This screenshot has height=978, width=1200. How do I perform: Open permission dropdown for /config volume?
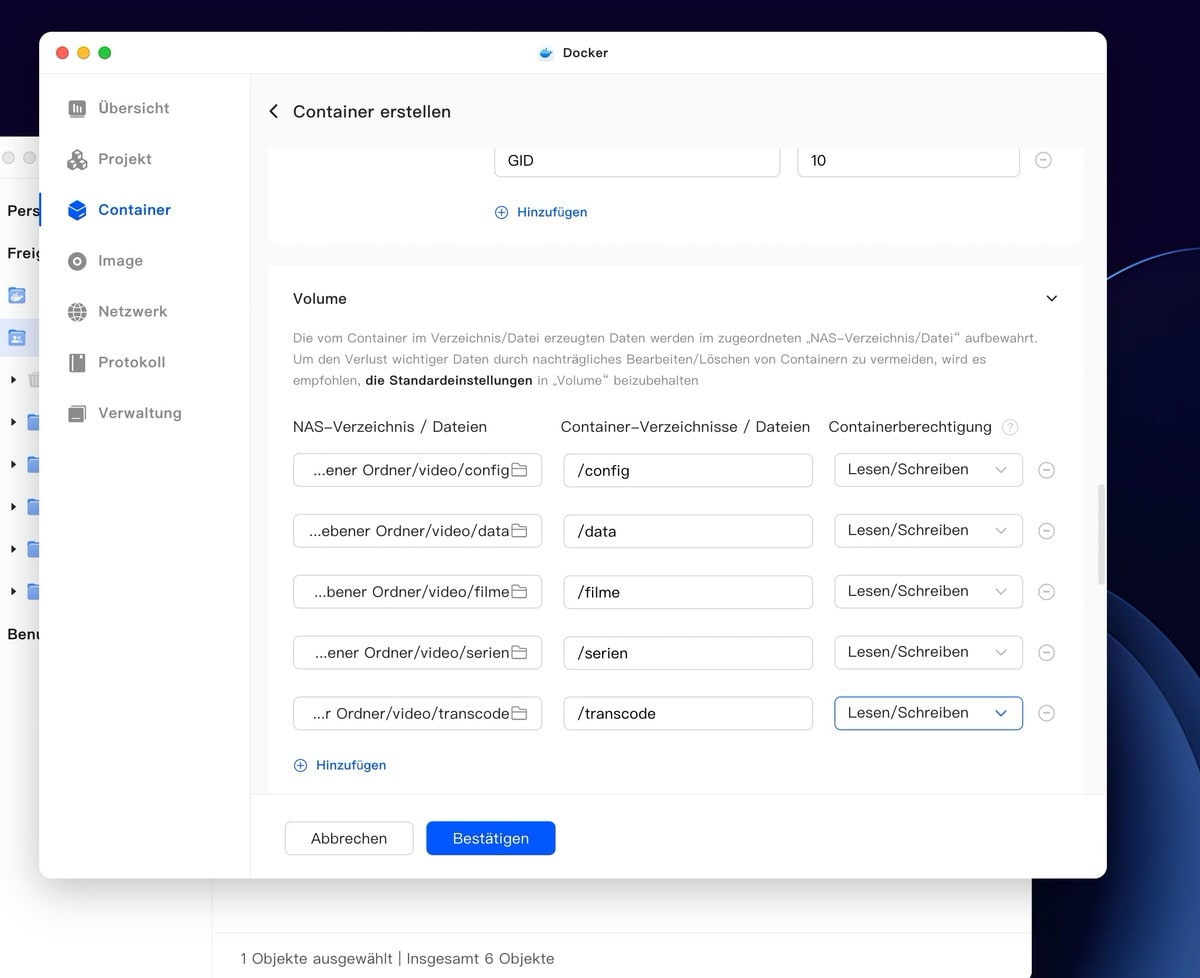[x=927, y=470]
